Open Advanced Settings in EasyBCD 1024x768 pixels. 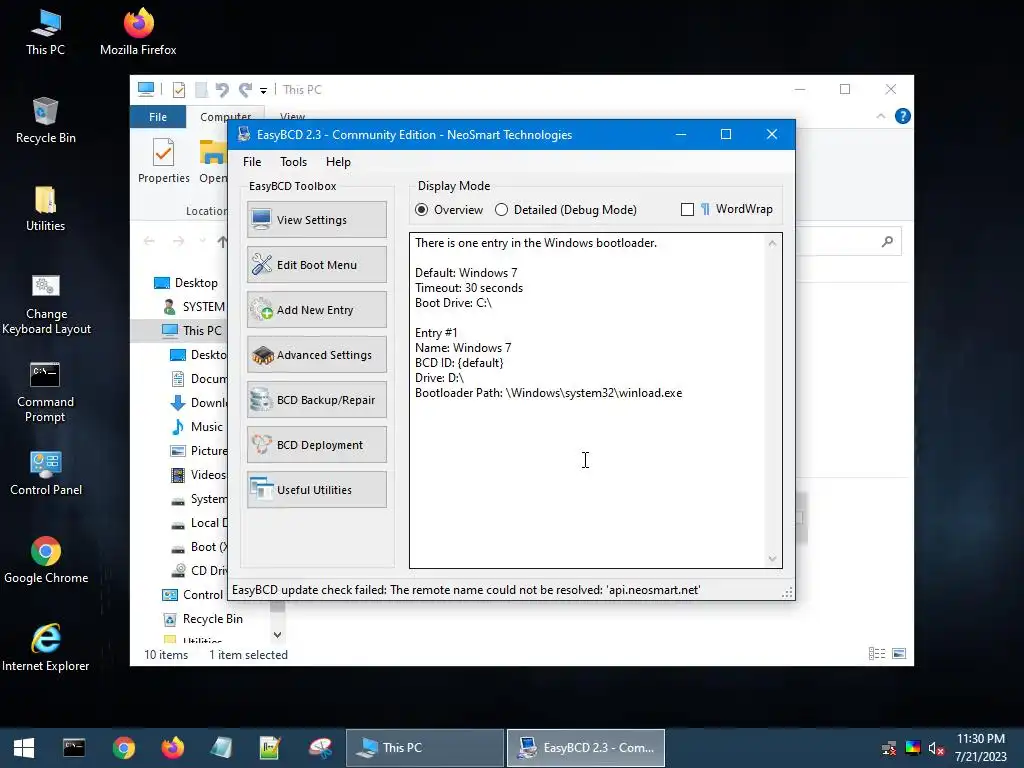click(x=317, y=355)
